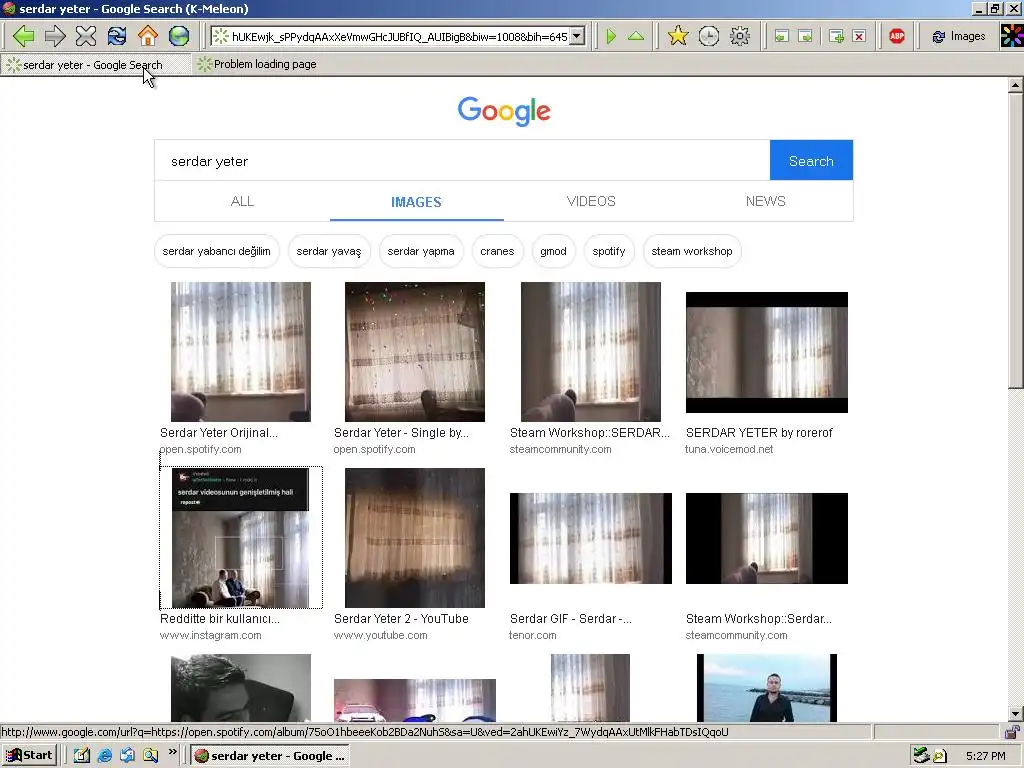
Task: Click the K-Meleon throbber icon
Action: [x=1012, y=36]
